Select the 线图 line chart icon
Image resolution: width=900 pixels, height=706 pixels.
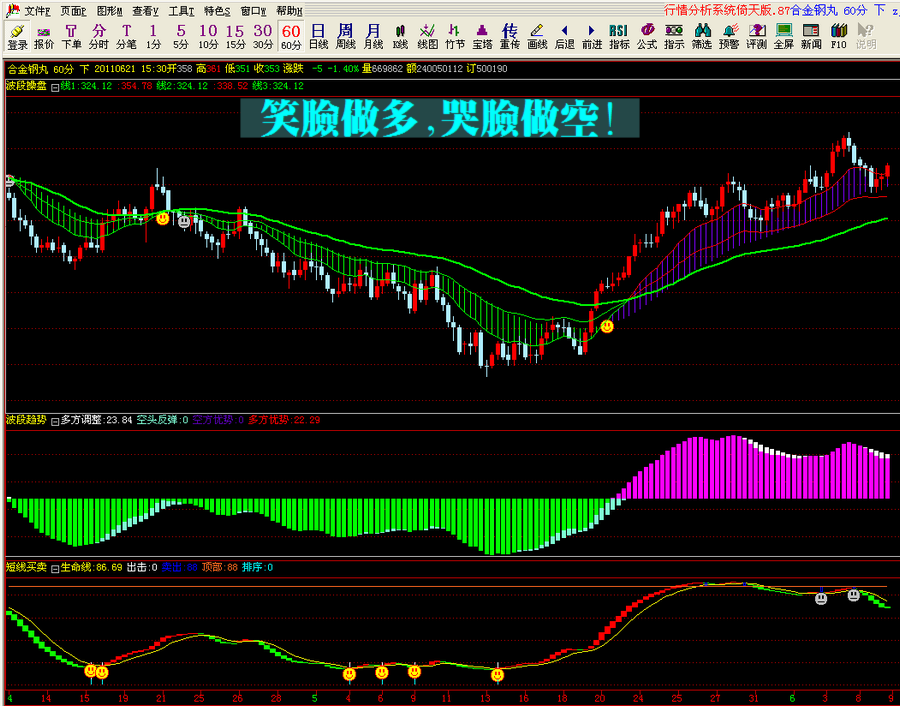[x=428, y=37]
